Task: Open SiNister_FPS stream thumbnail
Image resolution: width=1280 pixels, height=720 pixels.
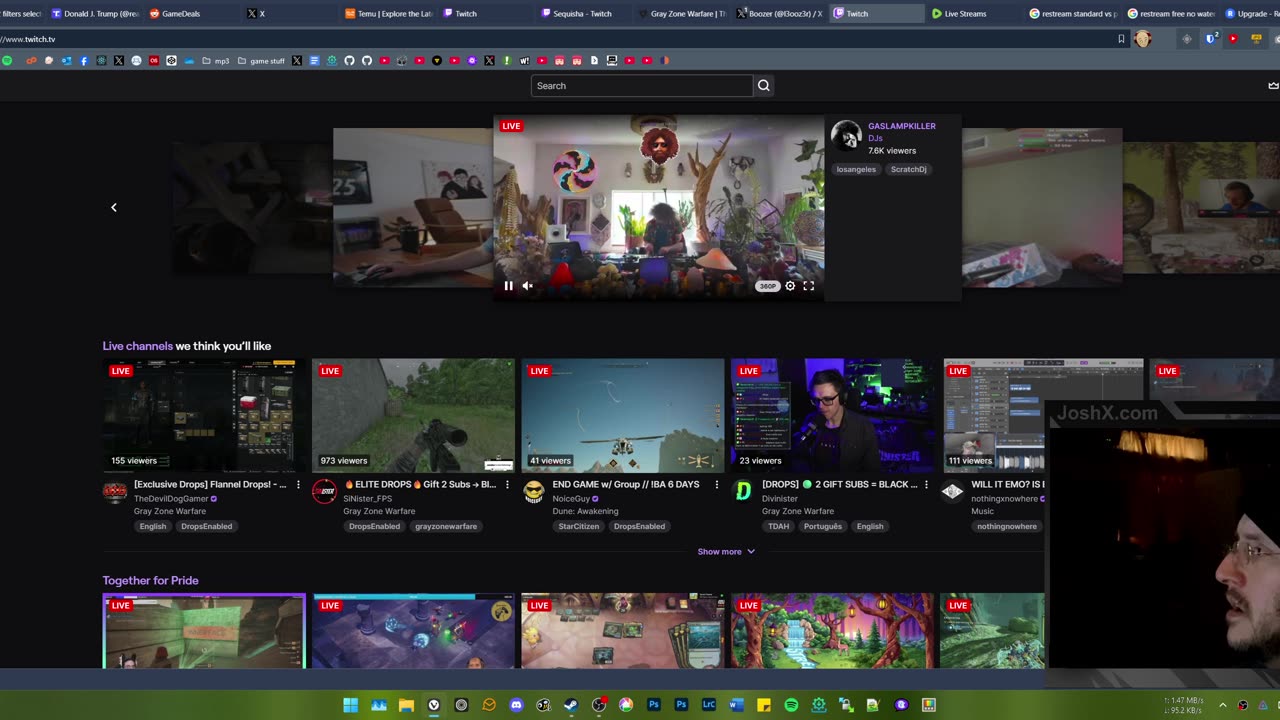Action: tap(413, 415)
